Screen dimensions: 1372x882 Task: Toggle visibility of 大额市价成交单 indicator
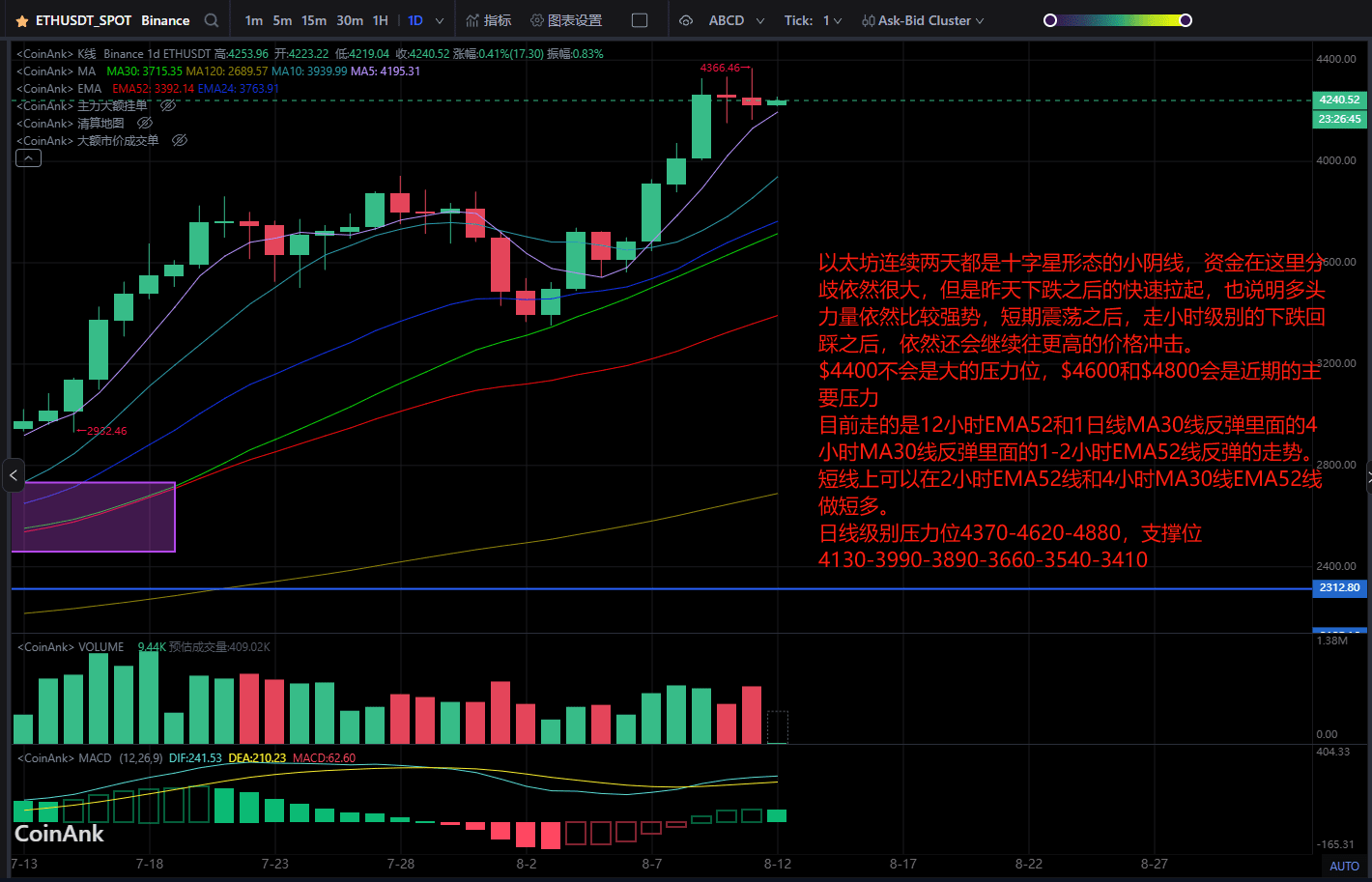(180, 140)
